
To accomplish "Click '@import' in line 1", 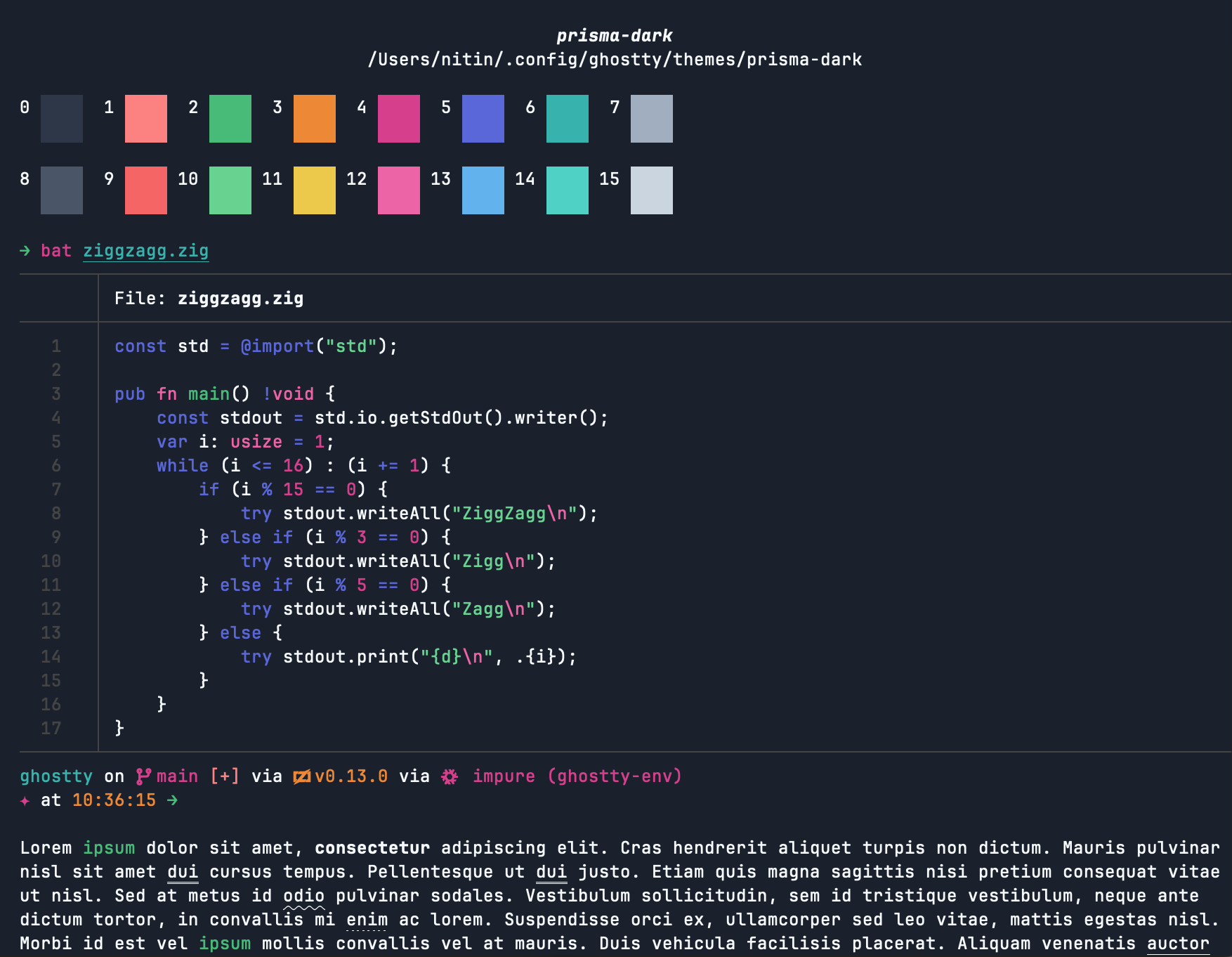I will (x=277, y=346).
